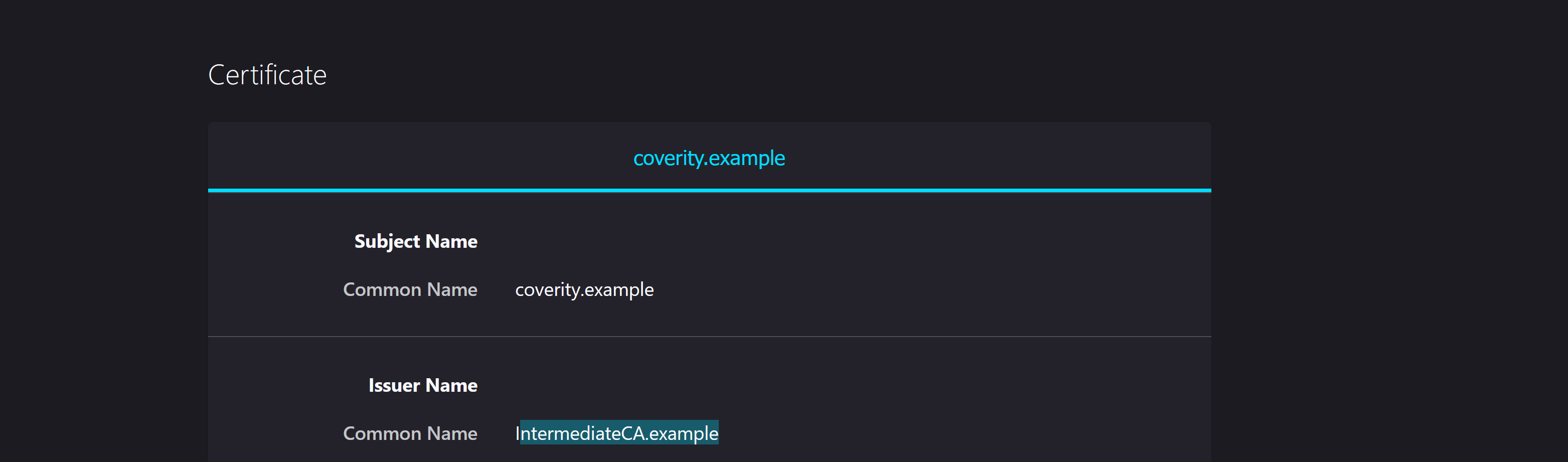1568x462 pixels.
Task: Click the Certificate page heading
Action: pos(268,74)
